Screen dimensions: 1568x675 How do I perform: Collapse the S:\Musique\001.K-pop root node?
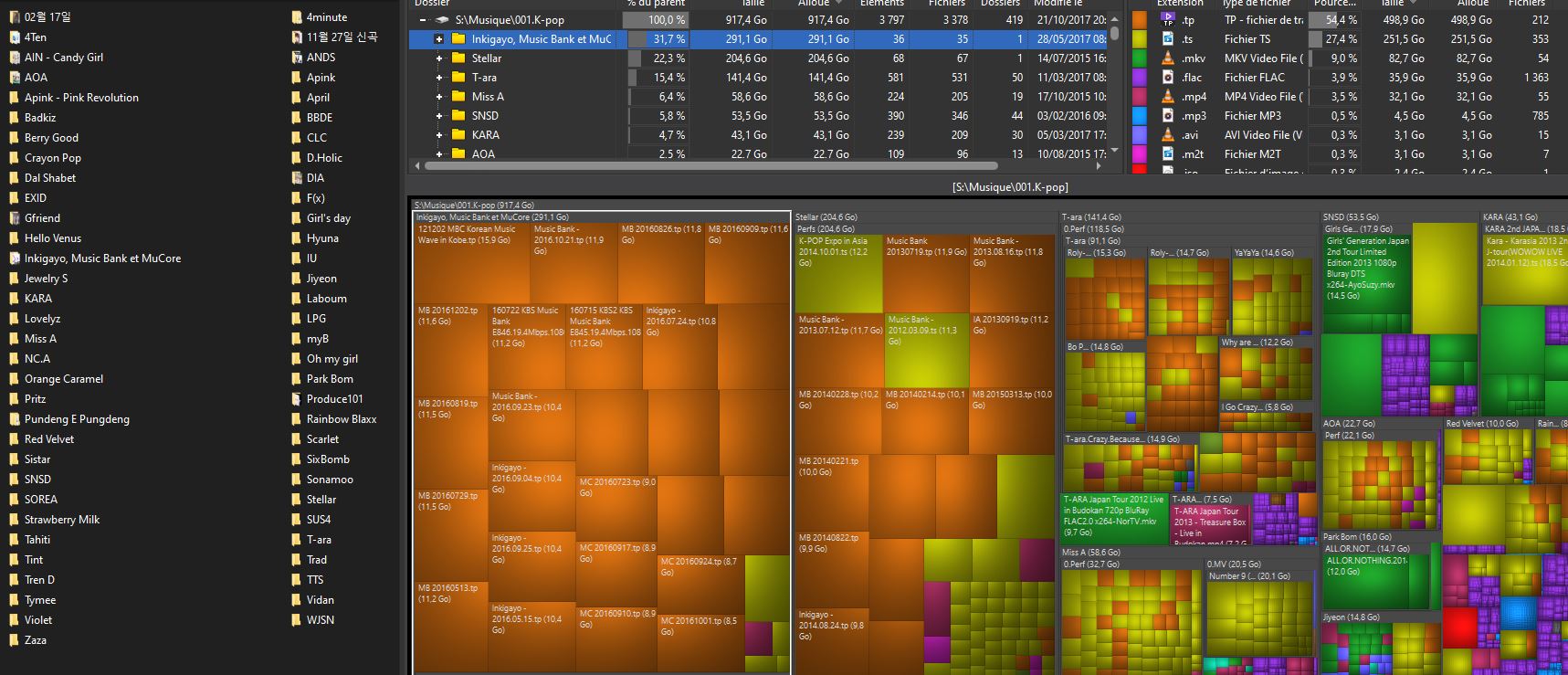[x=422, y=19]
